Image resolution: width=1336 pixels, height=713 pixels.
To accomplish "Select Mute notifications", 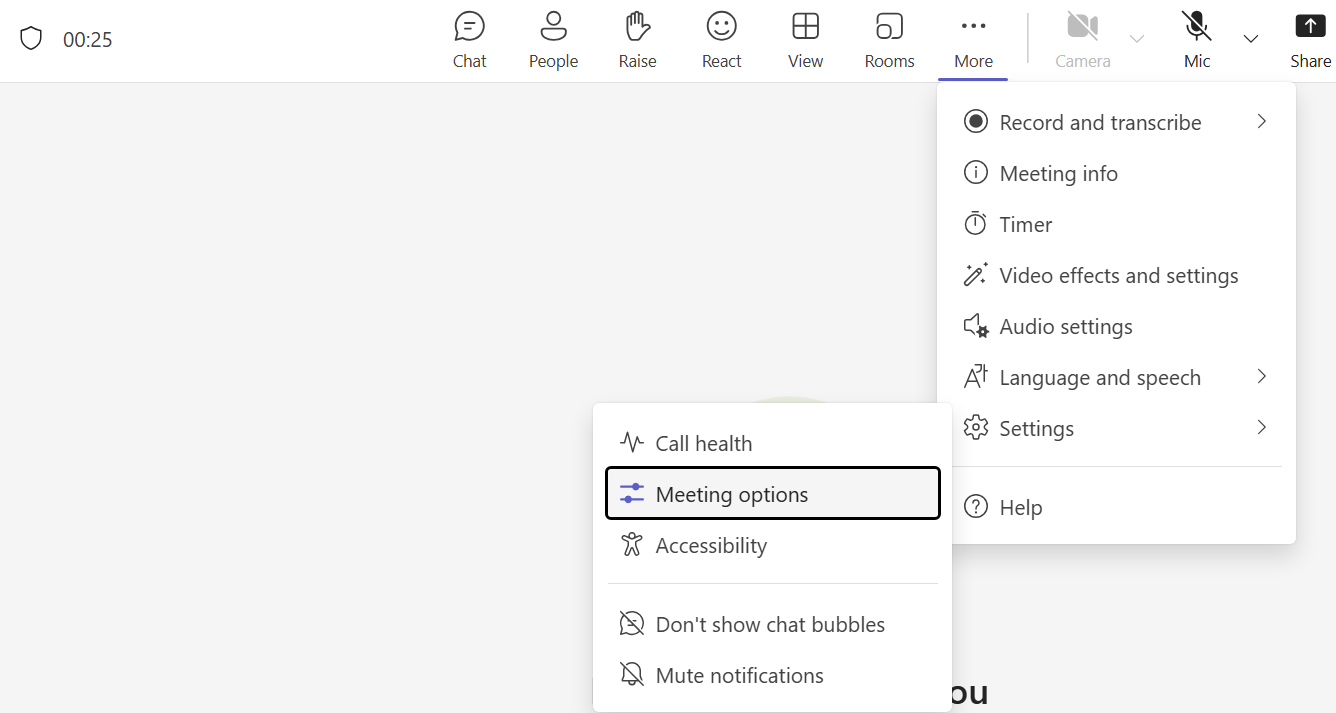I will 773,675.
